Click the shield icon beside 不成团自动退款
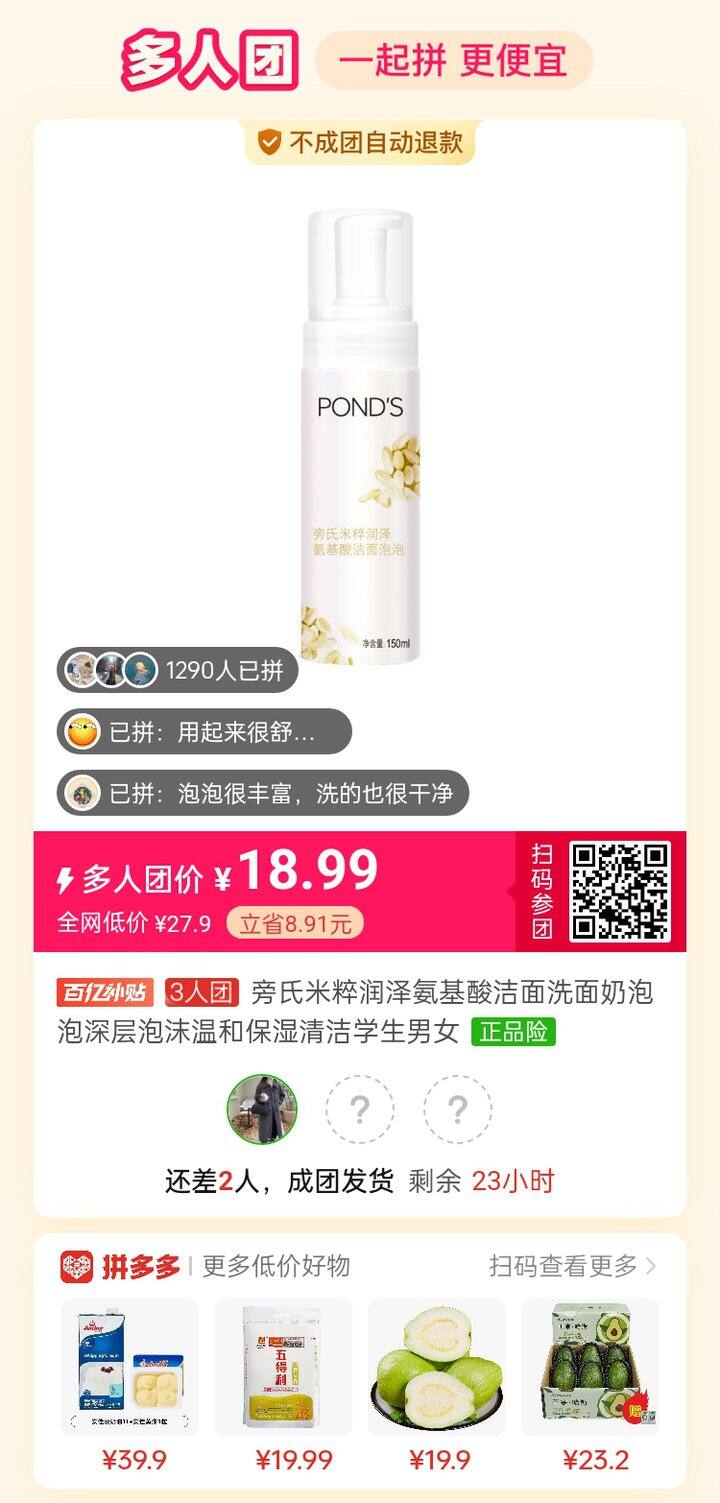 pyautogui.click(x=269, y=143)
